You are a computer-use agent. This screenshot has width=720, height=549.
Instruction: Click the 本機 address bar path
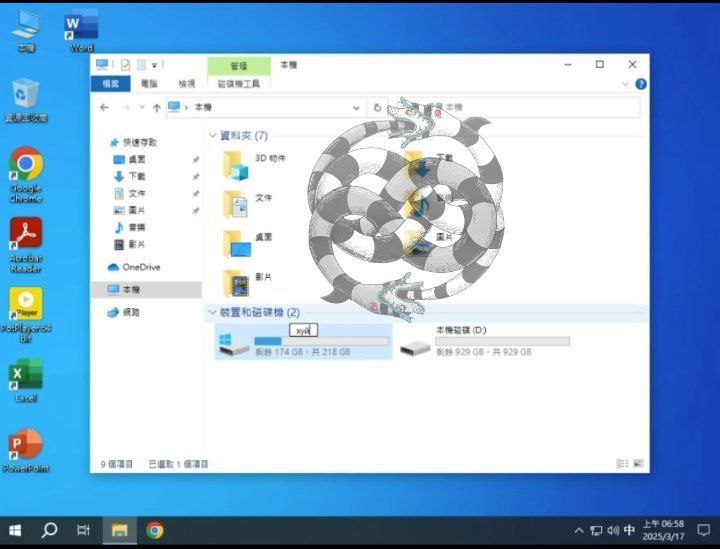(x=203, y=107)
